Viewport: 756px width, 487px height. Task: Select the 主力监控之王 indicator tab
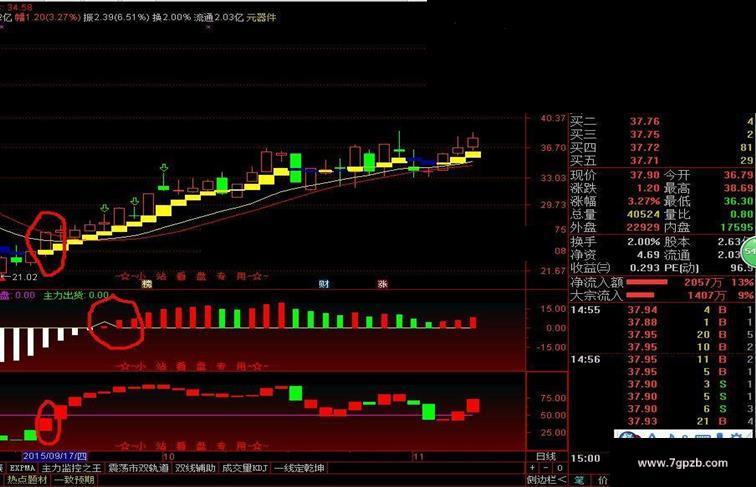pyautogui.click(x=71, y=468)
